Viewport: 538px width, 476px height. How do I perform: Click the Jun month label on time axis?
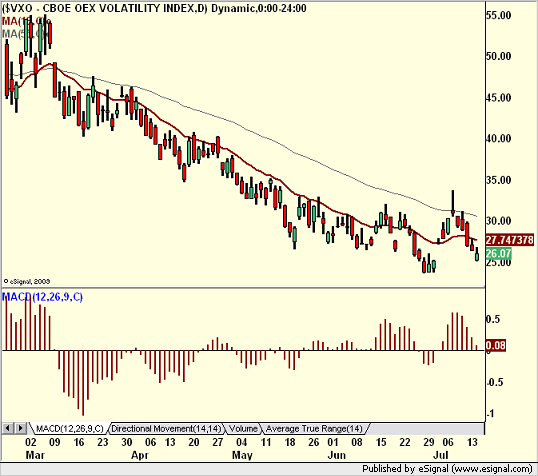(337, 455)
